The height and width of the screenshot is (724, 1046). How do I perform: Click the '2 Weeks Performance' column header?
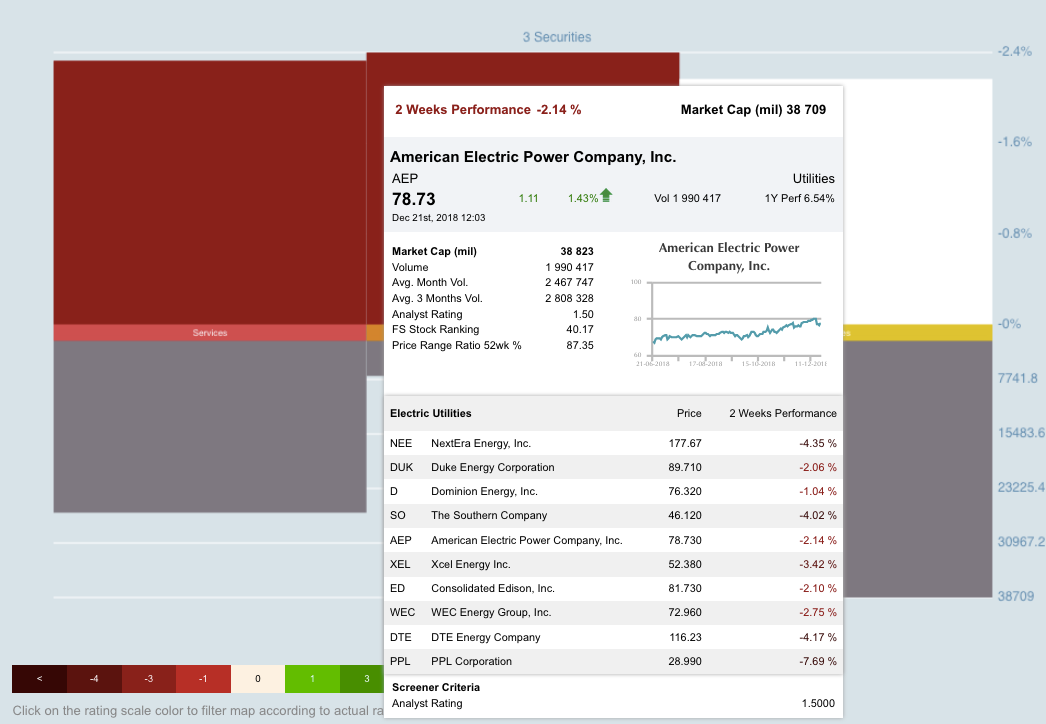[783, 413]
